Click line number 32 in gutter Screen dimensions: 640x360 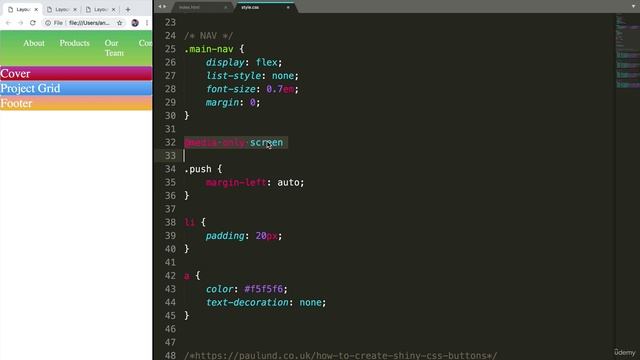click(170, 142)
